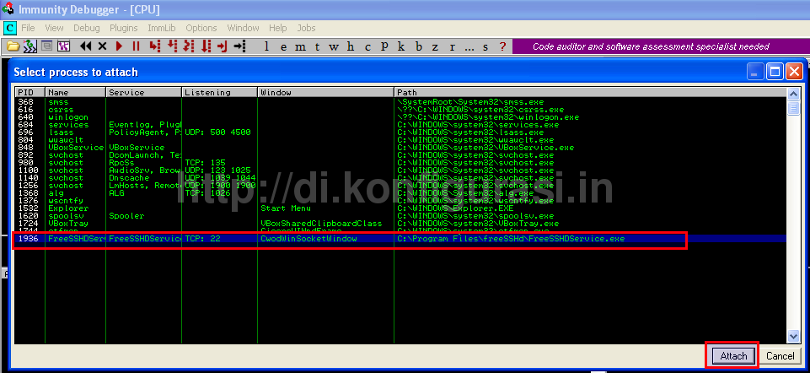This screenshot has height=373, width=810.
Task: Open the View menu
Action: tap(54, 28)
